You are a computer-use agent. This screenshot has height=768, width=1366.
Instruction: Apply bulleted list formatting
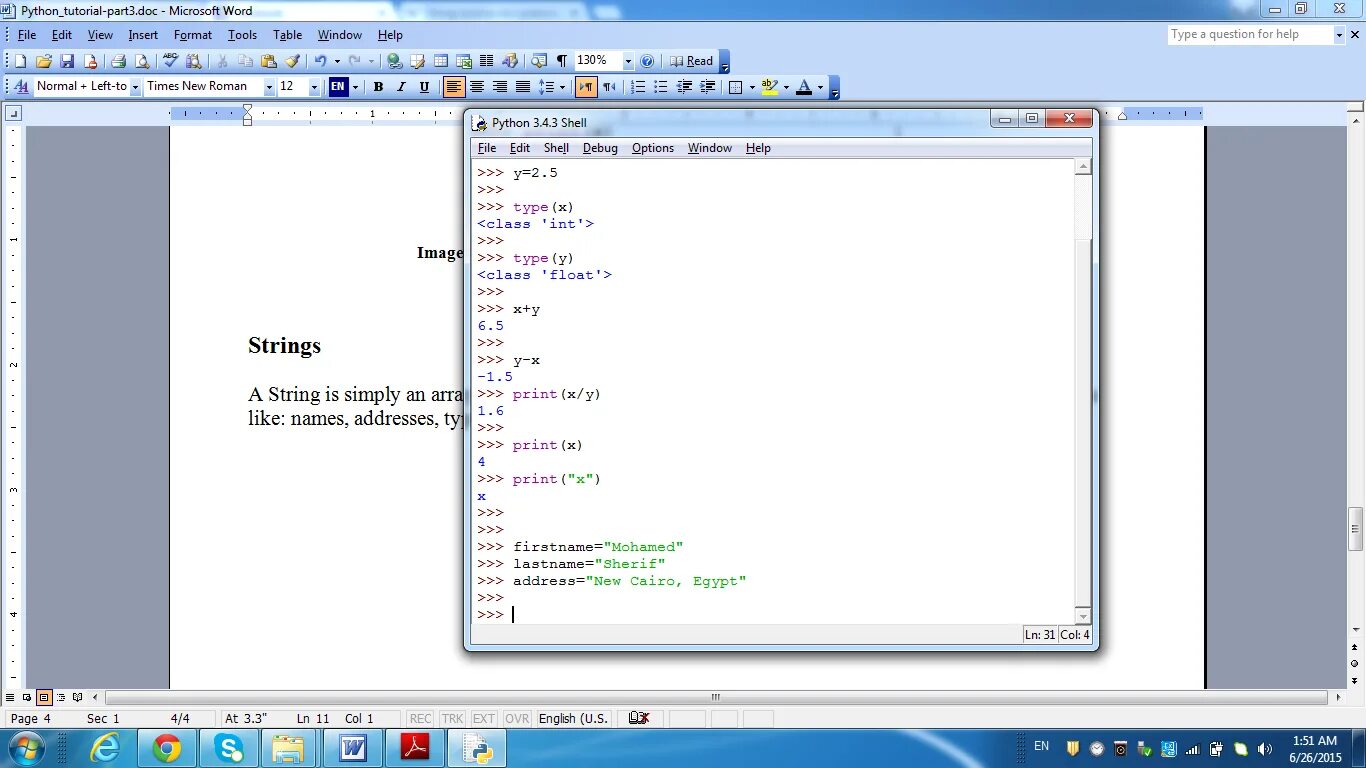661,87
